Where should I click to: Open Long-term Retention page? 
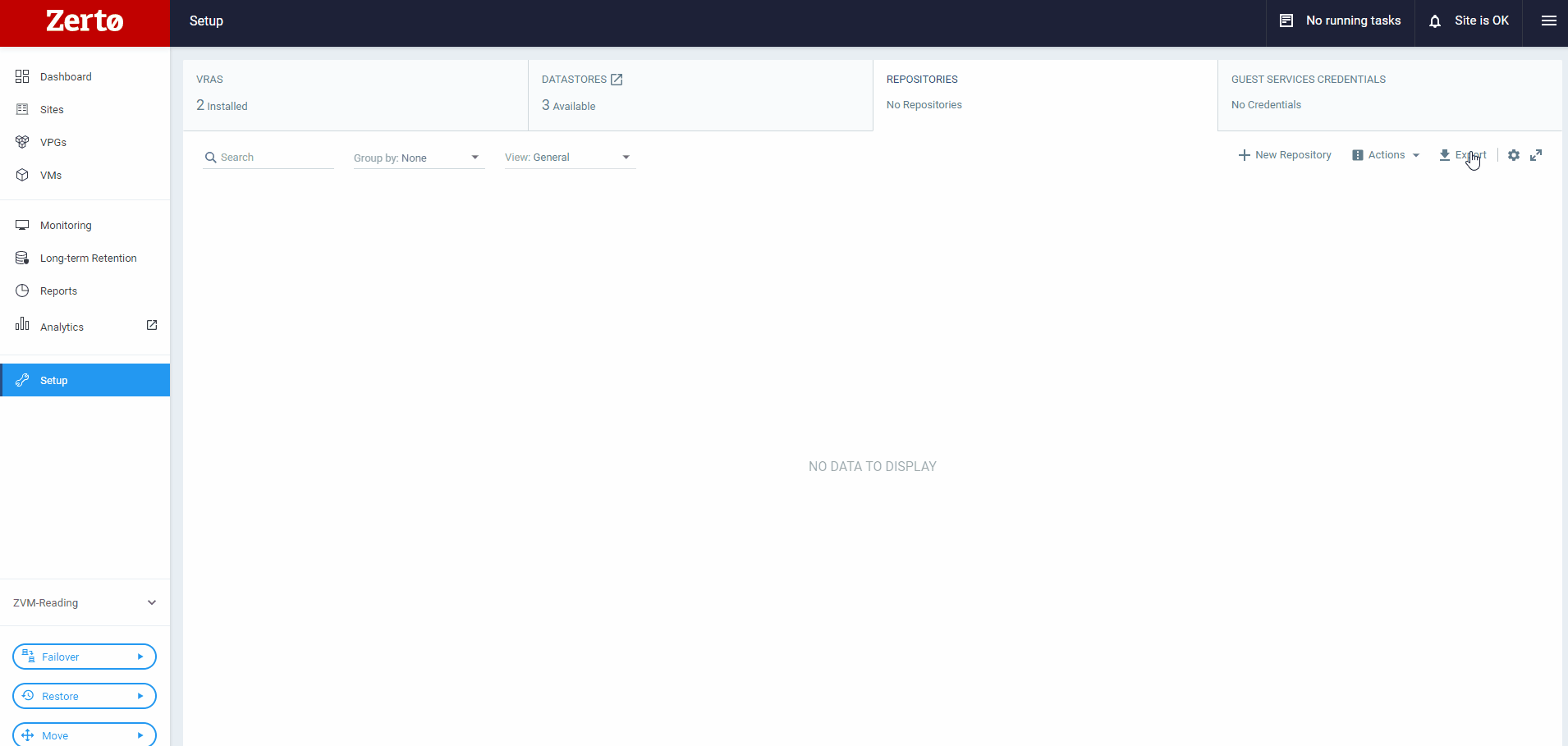(x=88, y=258)
